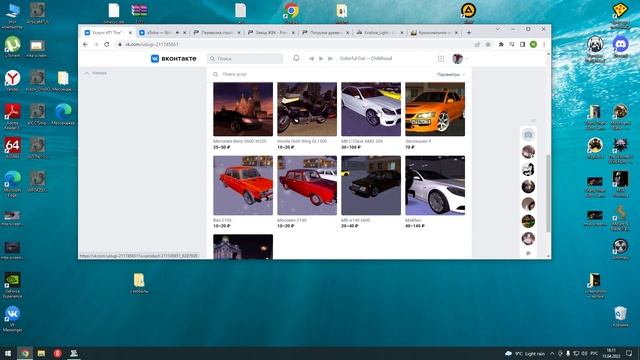Screen dimensions: 640x360
Task: Bookmark this page with the star icon
Action: [x=488, y=44]
